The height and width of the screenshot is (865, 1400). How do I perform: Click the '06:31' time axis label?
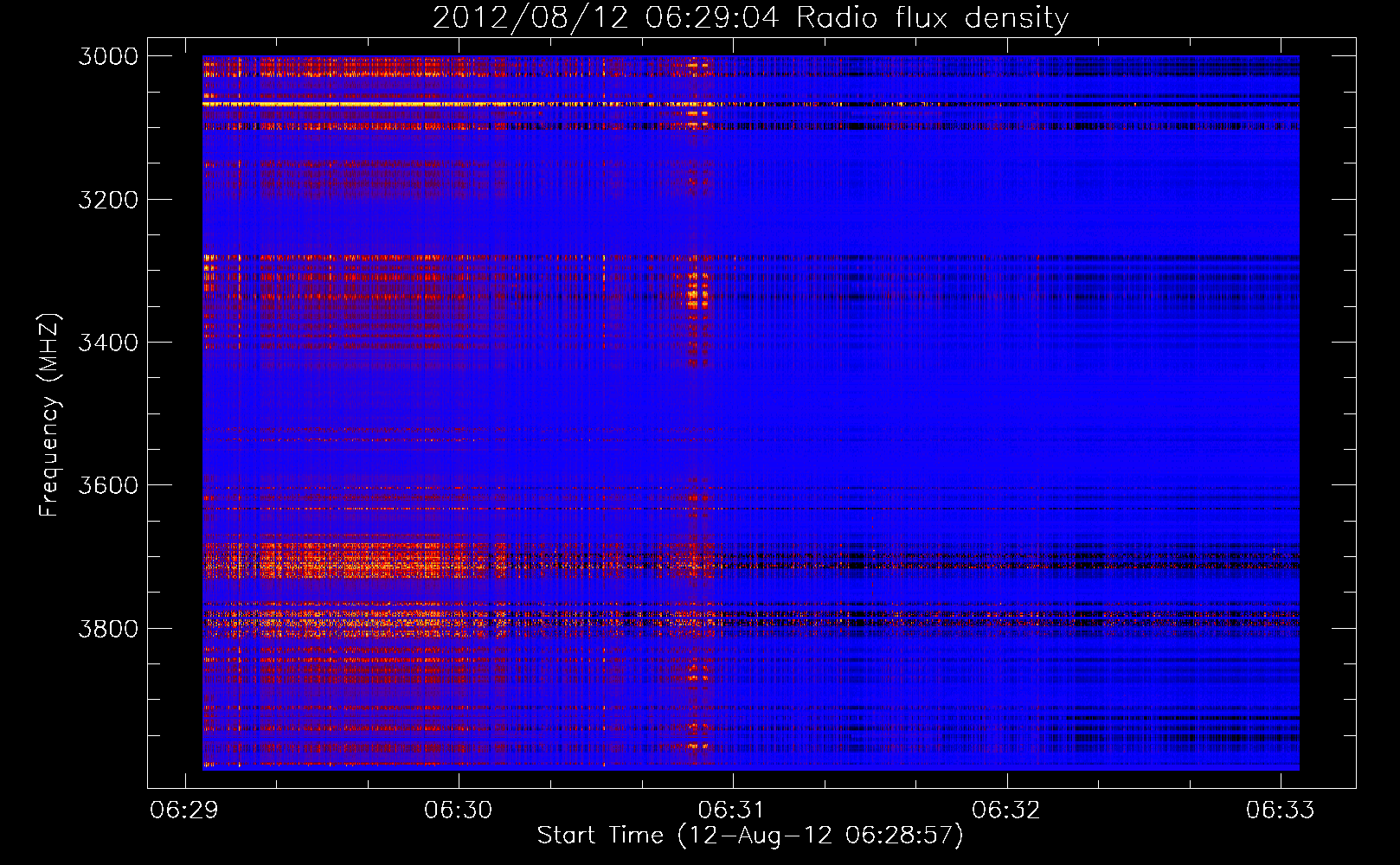pos(732,810)
